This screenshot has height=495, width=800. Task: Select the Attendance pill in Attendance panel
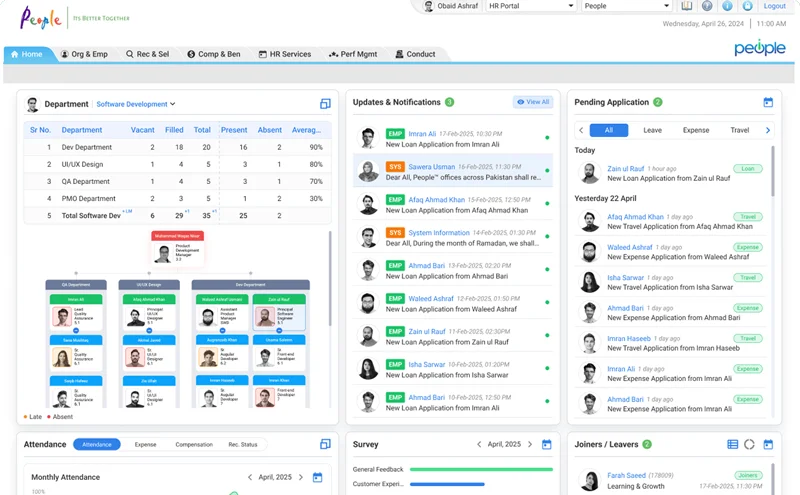[97, 444]
